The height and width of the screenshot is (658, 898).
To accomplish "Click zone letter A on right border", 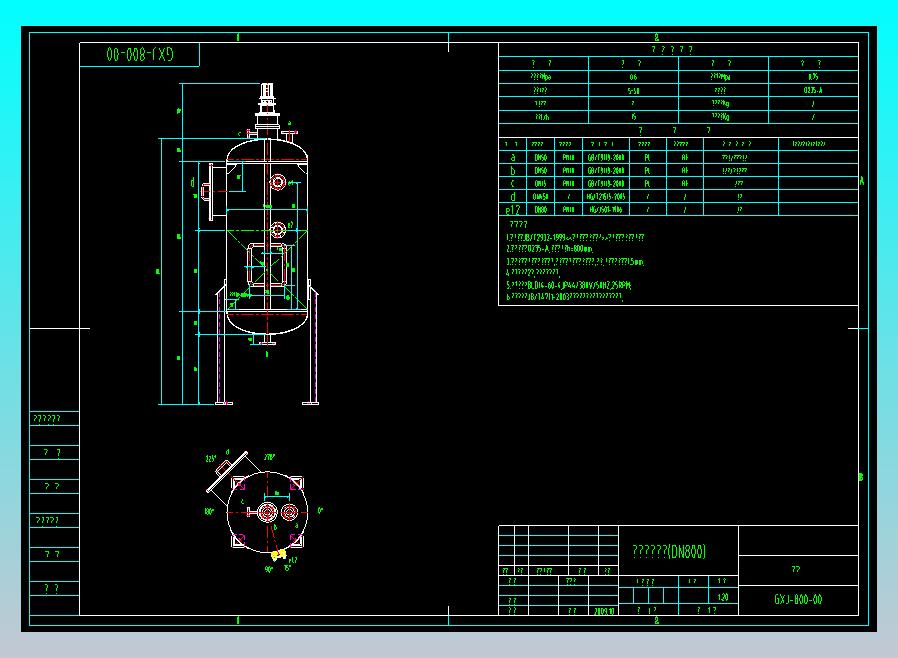I will point(861,181).
